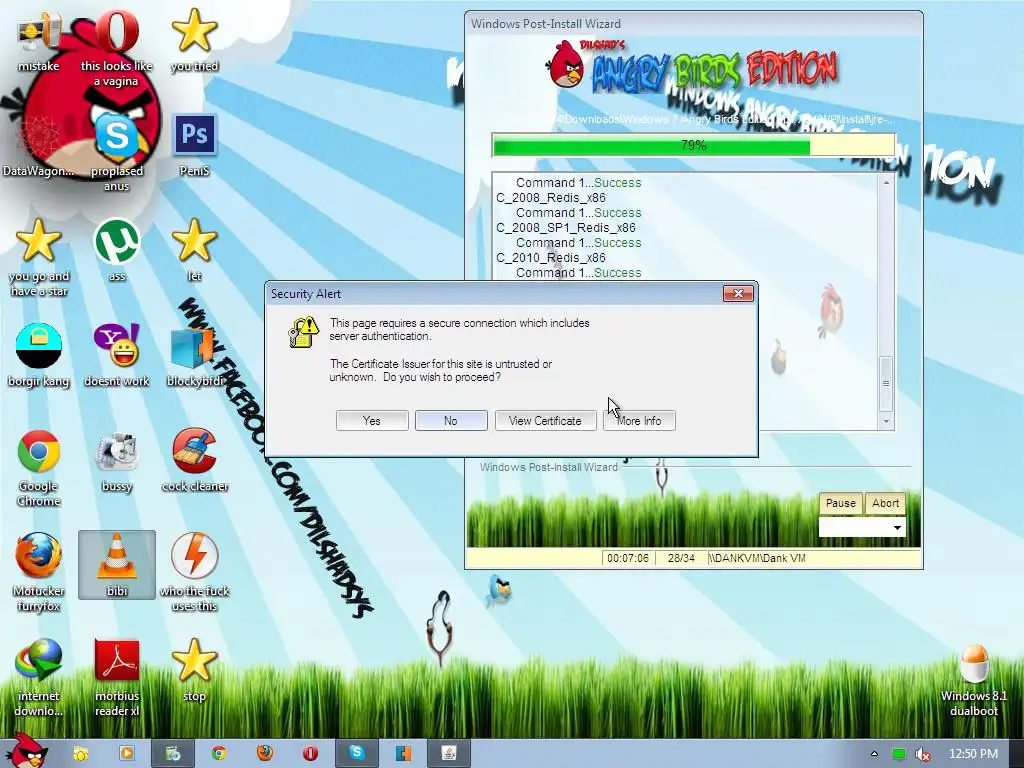Select the "borgir kang" desktop icon
This screenshot has height=768, width=1024.
pos(39,355)
